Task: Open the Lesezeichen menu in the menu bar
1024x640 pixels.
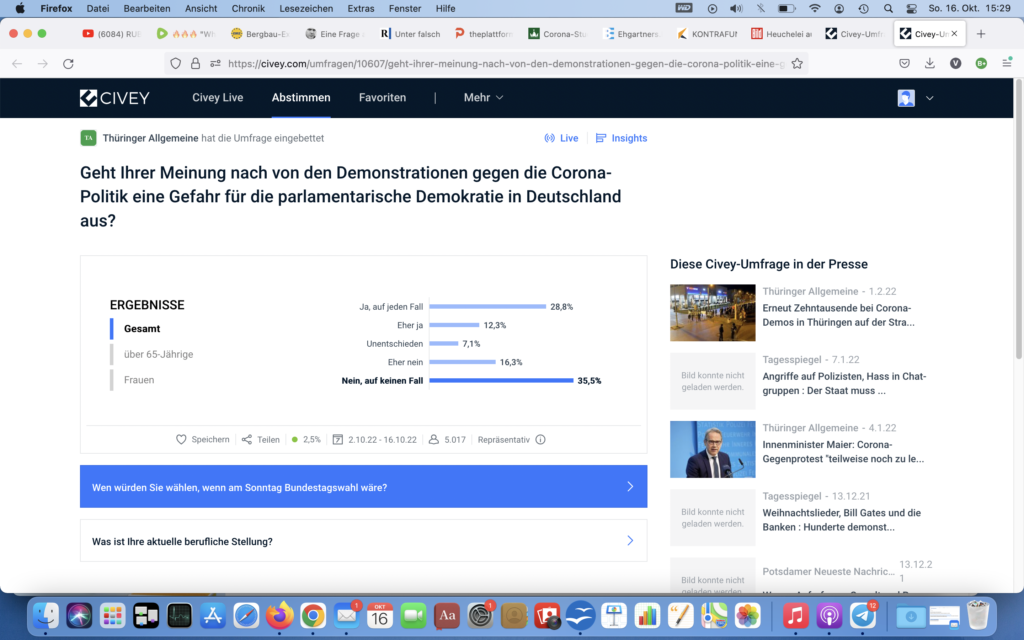Action: [305, 8]
